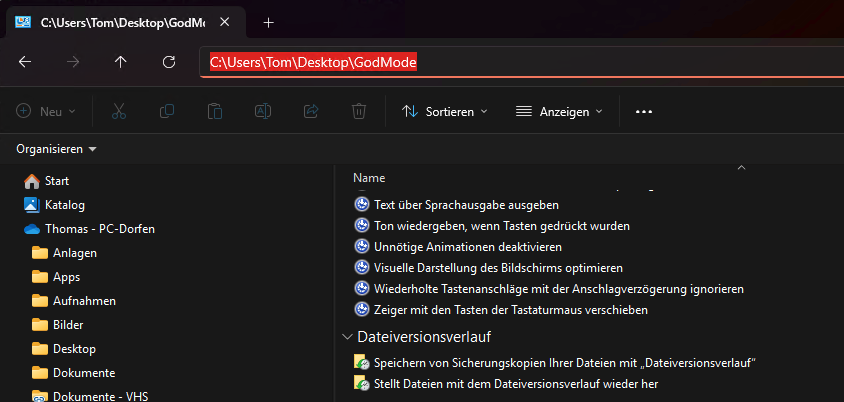Open Unnötige Animationen deaktivieren entry
The width and height of the screenshot is (844, 402).
pos(467,246)
